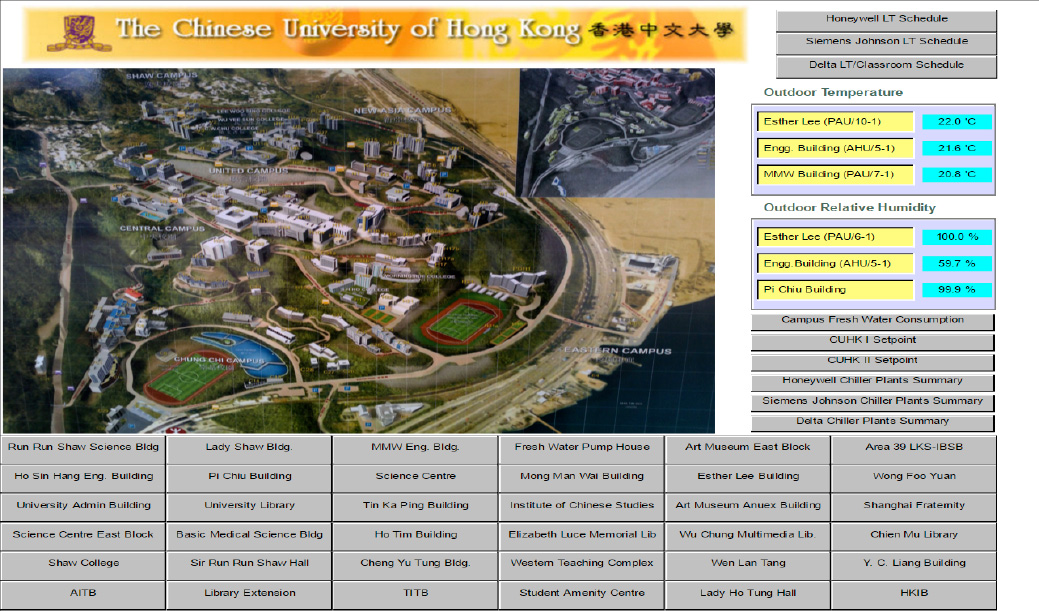Open Institute of Chinese Studies

click(x=582, y=508)
